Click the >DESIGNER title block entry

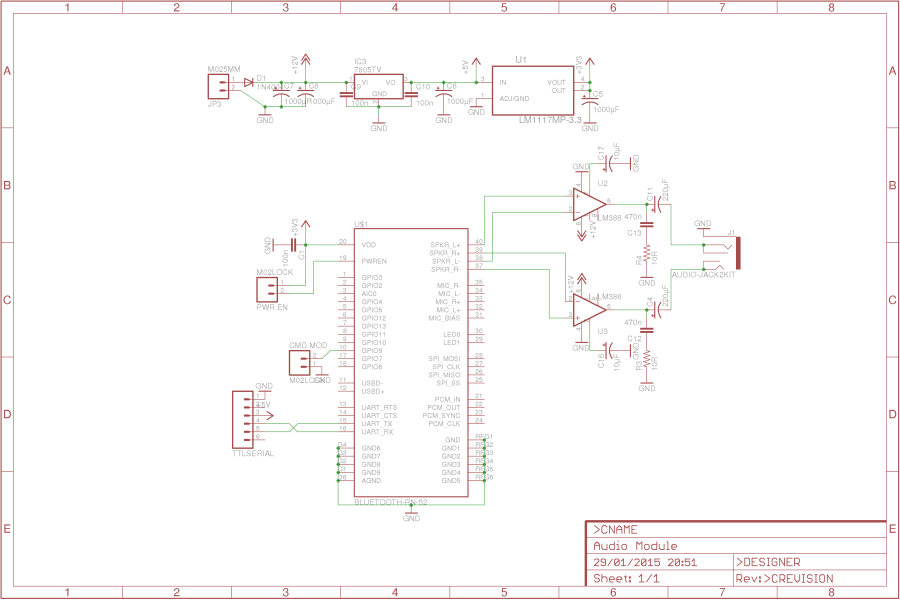pos(770,563)
